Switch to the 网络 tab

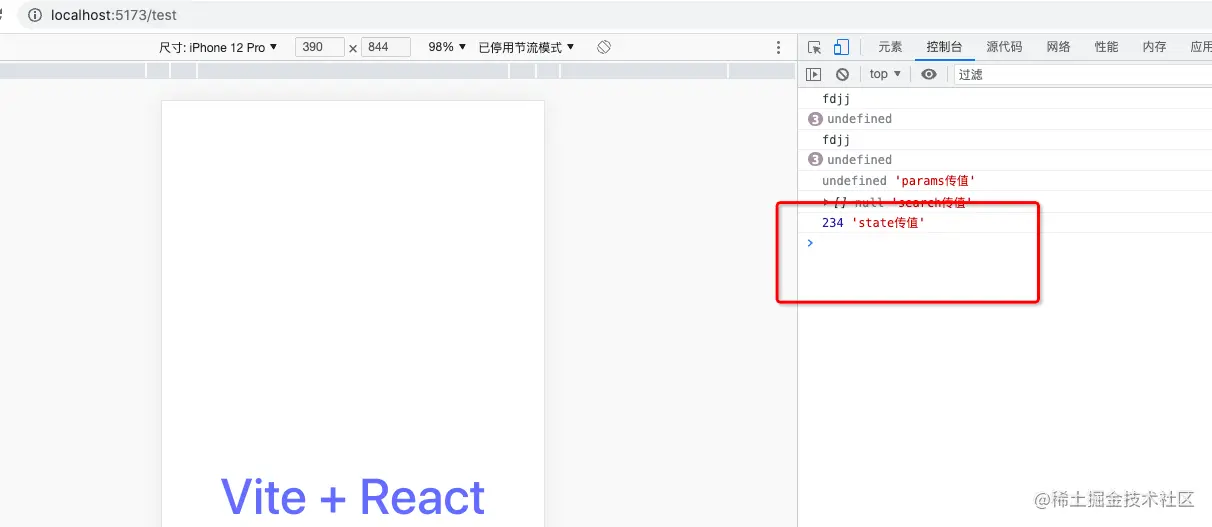1058,47
